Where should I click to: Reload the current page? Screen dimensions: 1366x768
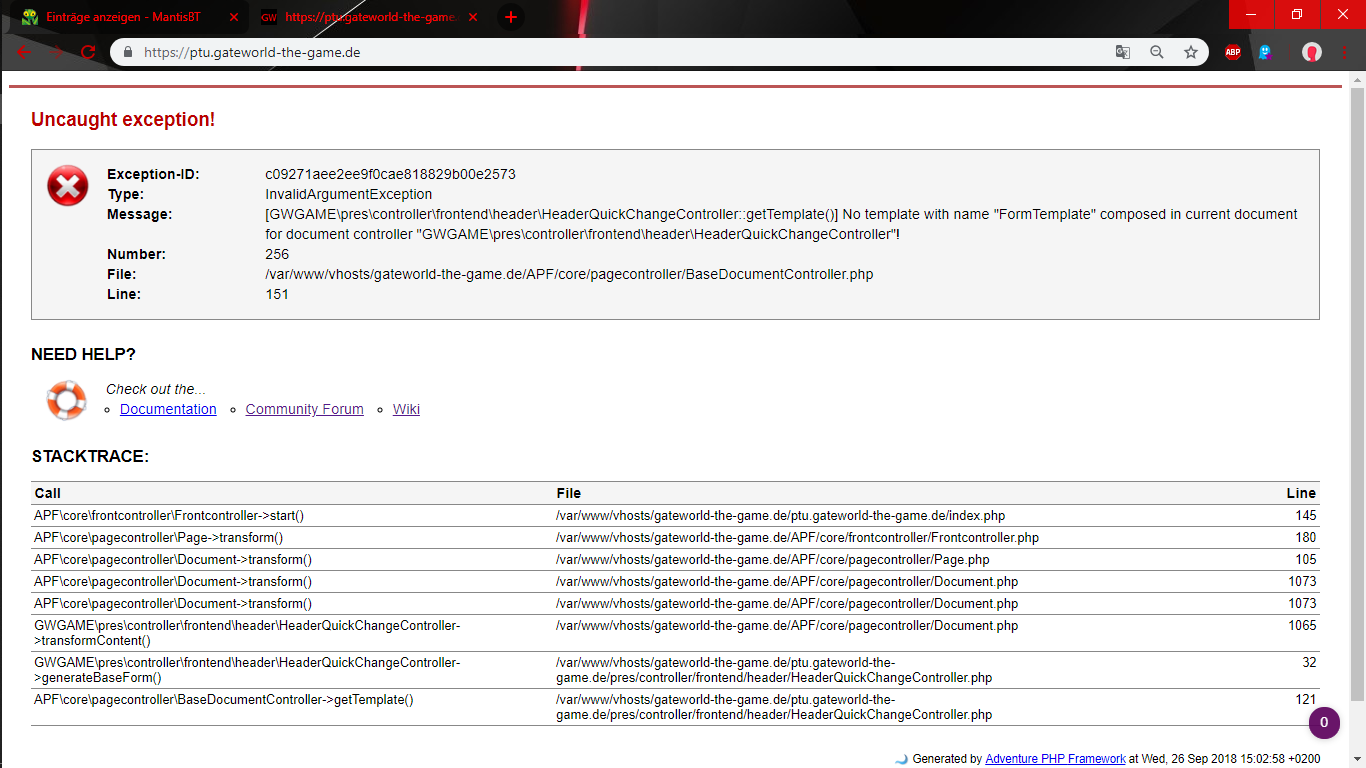click(88, 52)
